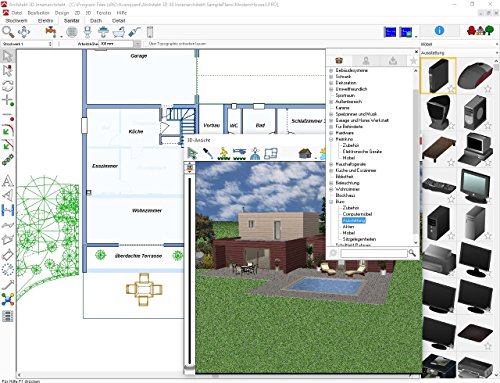Toggle favorite star on mouse thumbnail
Image resolution: width=500 pixels, height=383 pixels.
488,89
